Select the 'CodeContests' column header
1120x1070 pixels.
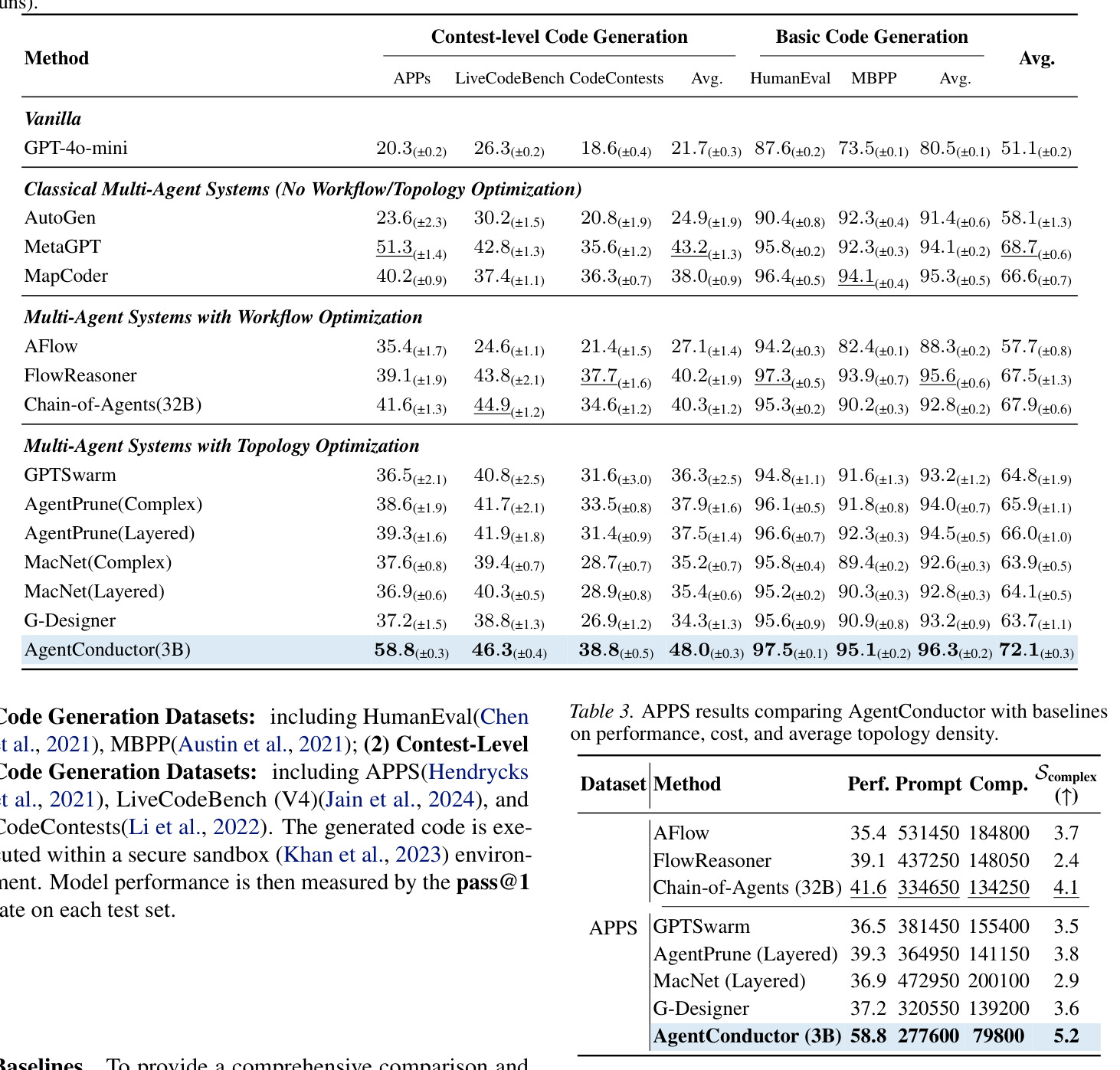617,78
